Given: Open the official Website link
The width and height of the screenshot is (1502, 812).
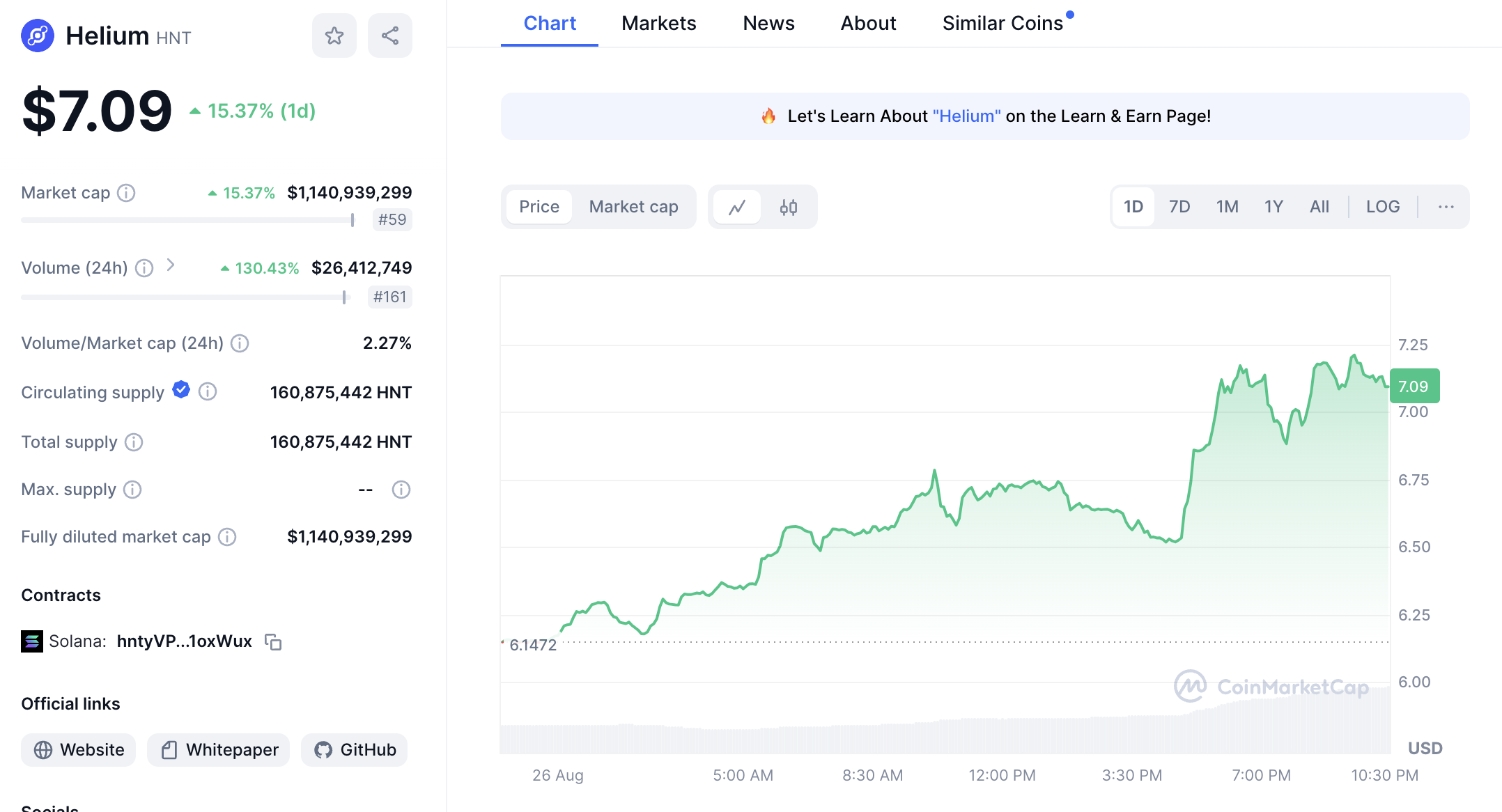Looking at the screenshot, I should click(79, 750).
